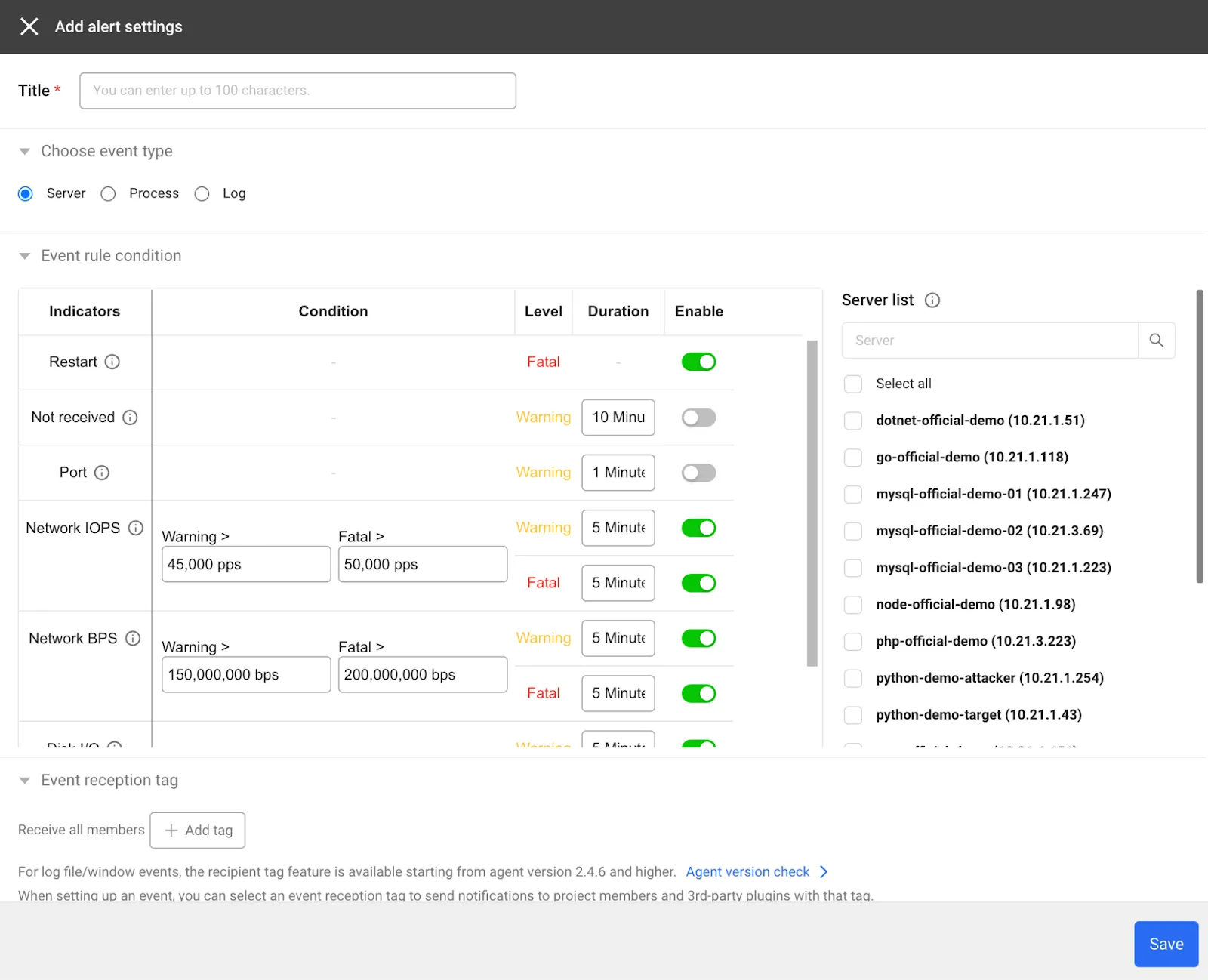Click the Level column header
This screenshot has width=1208, height=980.
point(544,312)
